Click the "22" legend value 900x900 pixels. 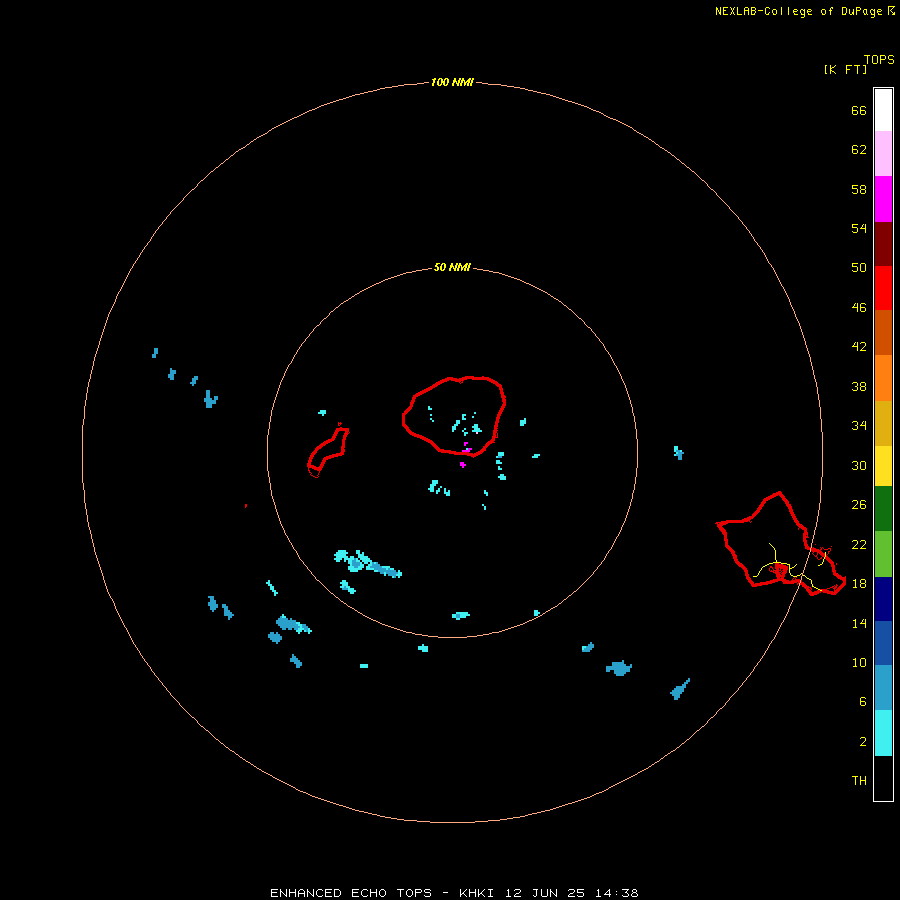click(859, 545)
